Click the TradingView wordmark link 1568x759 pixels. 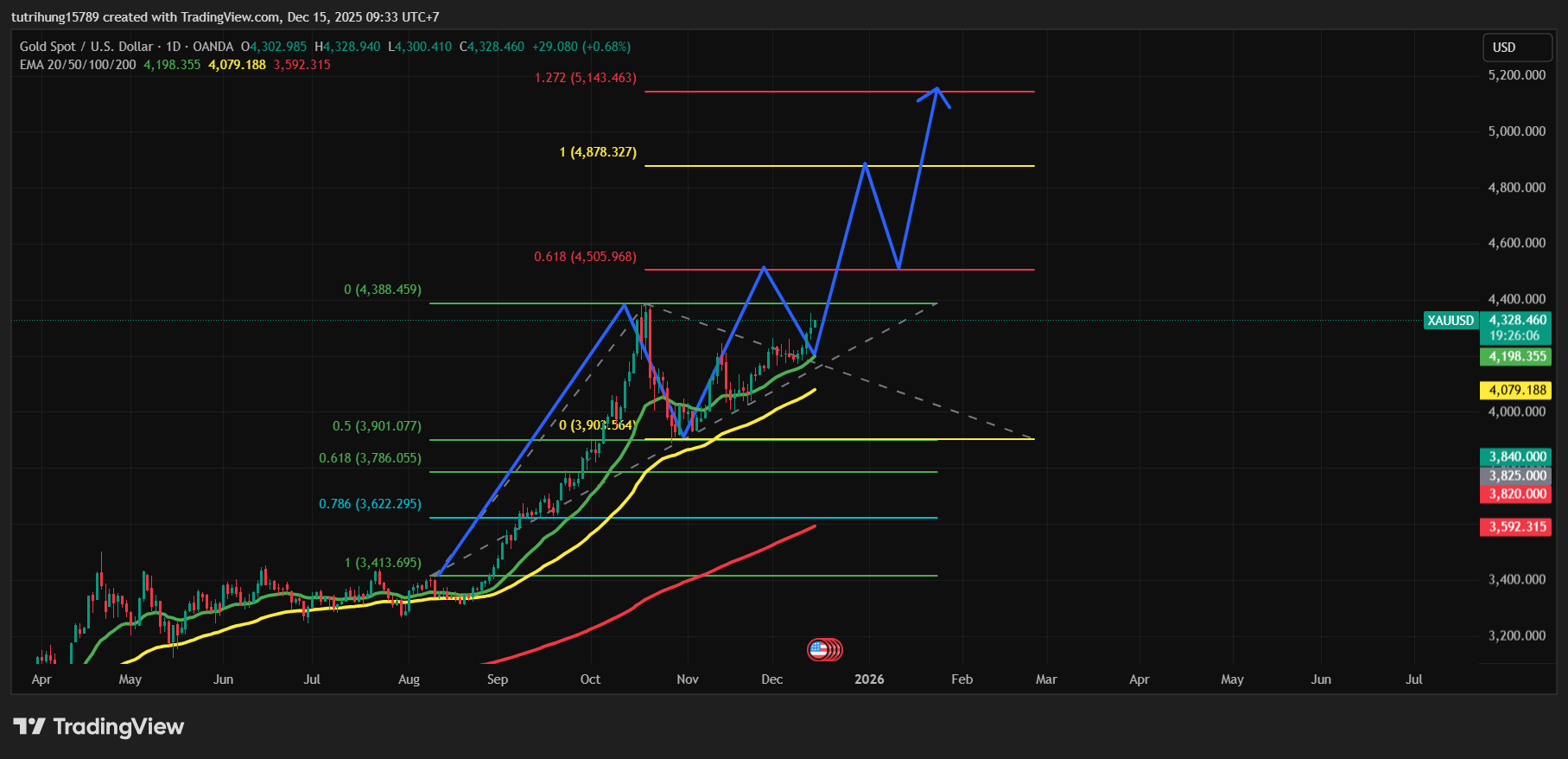(x=118, y=726)
